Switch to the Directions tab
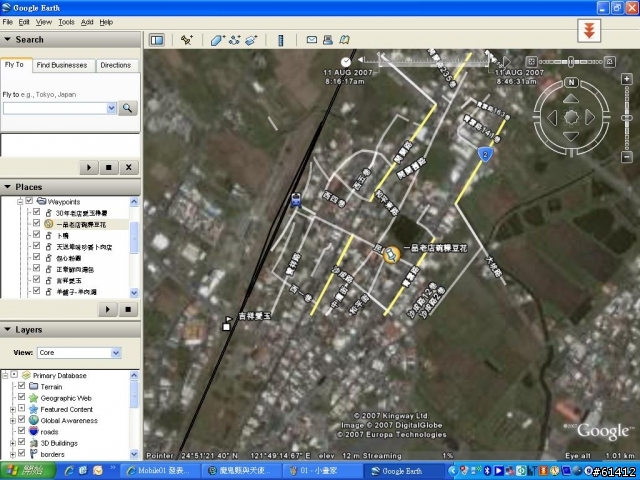 point(116,65)
